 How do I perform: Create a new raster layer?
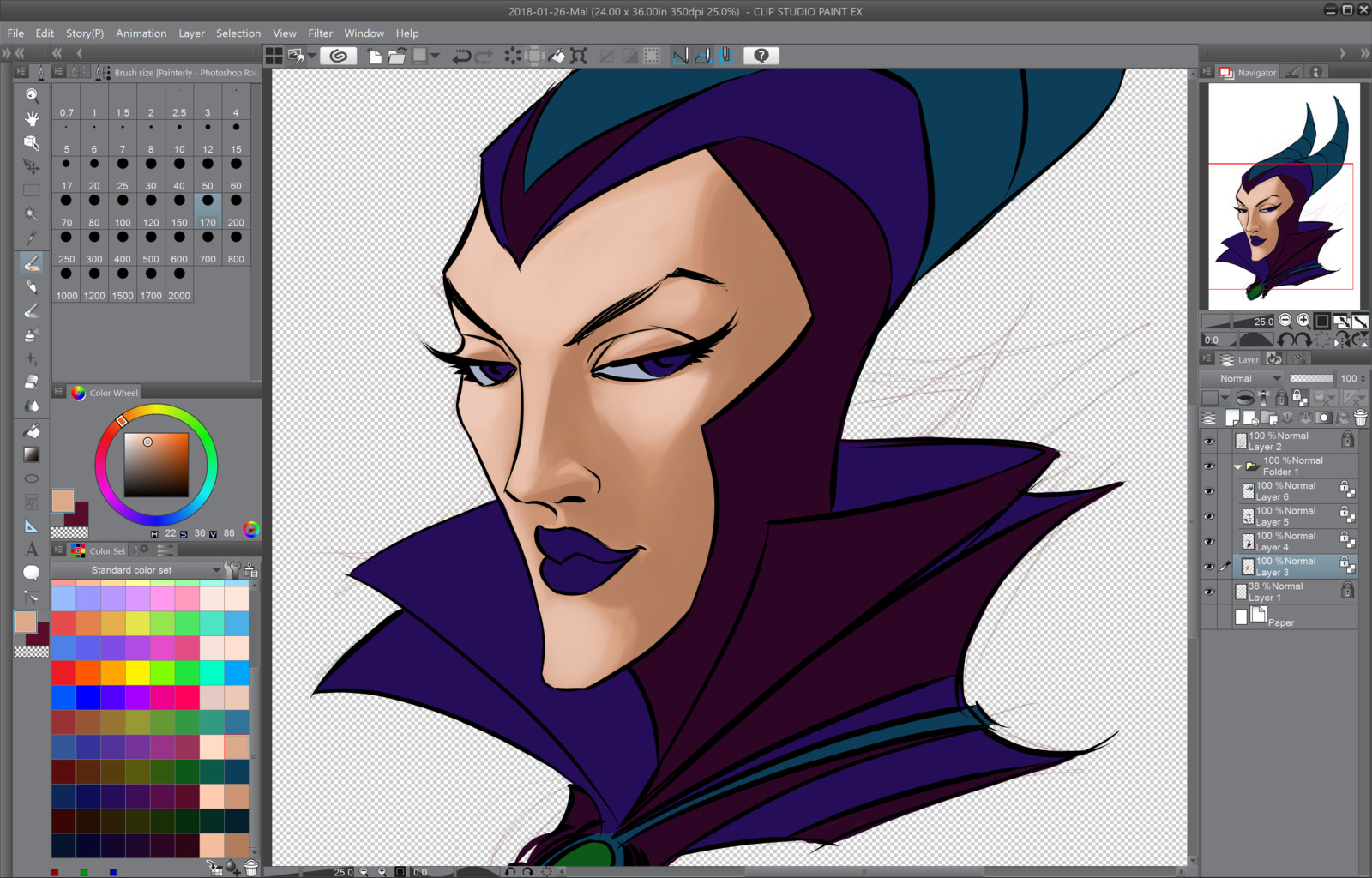coord(1232,418)
